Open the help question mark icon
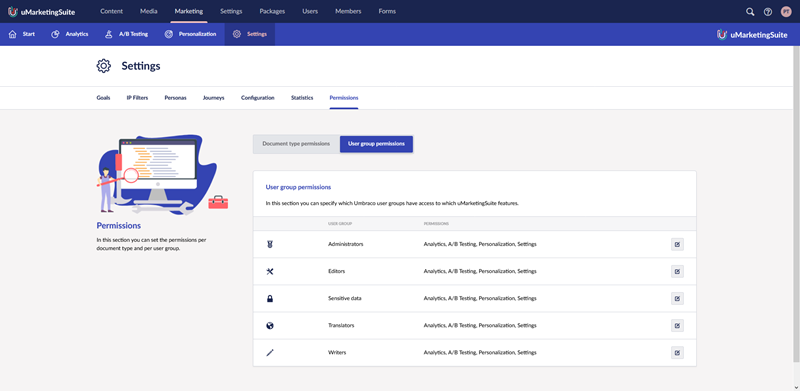The image size is (800, 391). [x=768, y=11]
